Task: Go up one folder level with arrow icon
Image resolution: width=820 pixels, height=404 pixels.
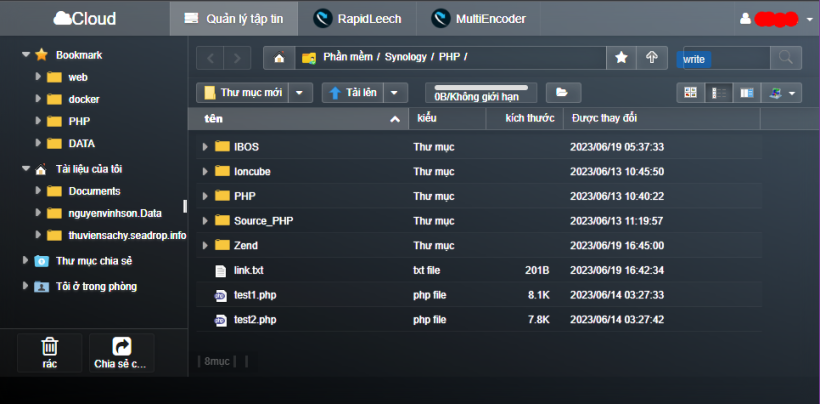Action: [652, 57]
